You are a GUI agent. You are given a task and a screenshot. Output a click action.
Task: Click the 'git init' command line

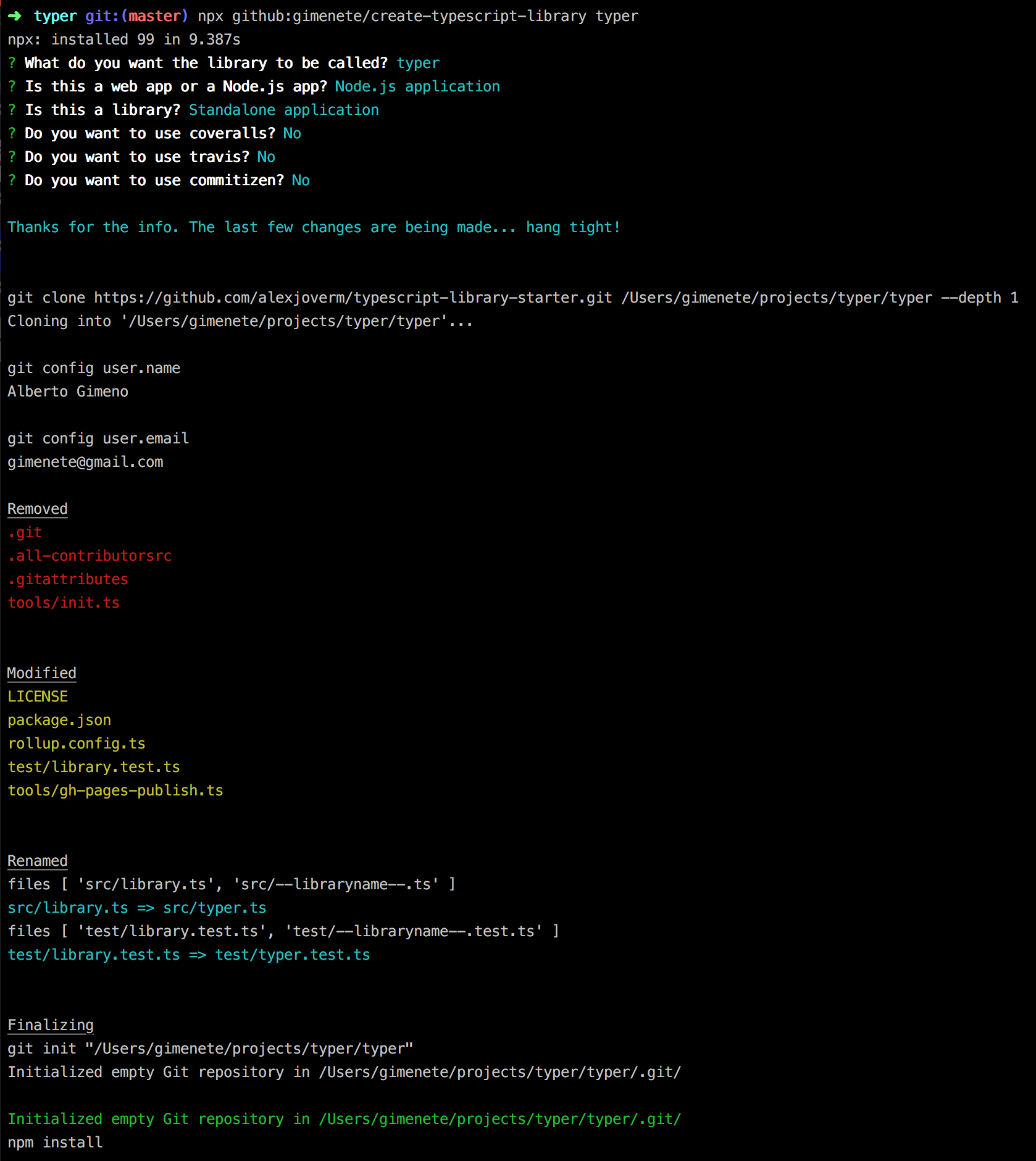pos(211,1049)
